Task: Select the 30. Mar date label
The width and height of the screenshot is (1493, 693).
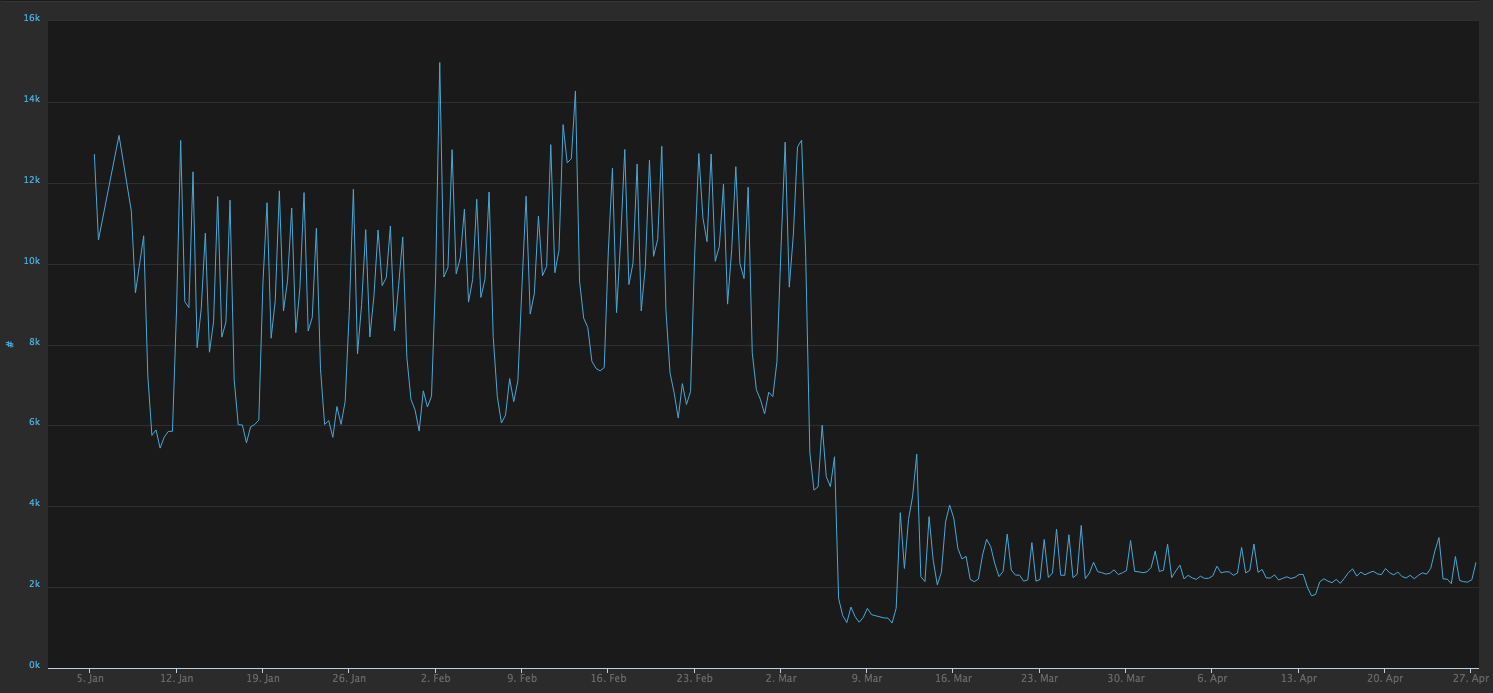Action: click(x=1127, y=678)
